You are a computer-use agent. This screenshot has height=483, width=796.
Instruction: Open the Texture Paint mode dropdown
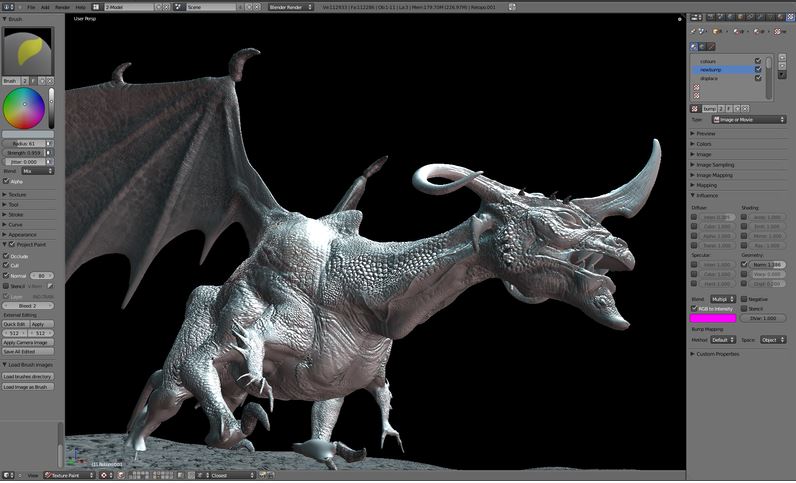pyautogui.click(x=70, y=475)
